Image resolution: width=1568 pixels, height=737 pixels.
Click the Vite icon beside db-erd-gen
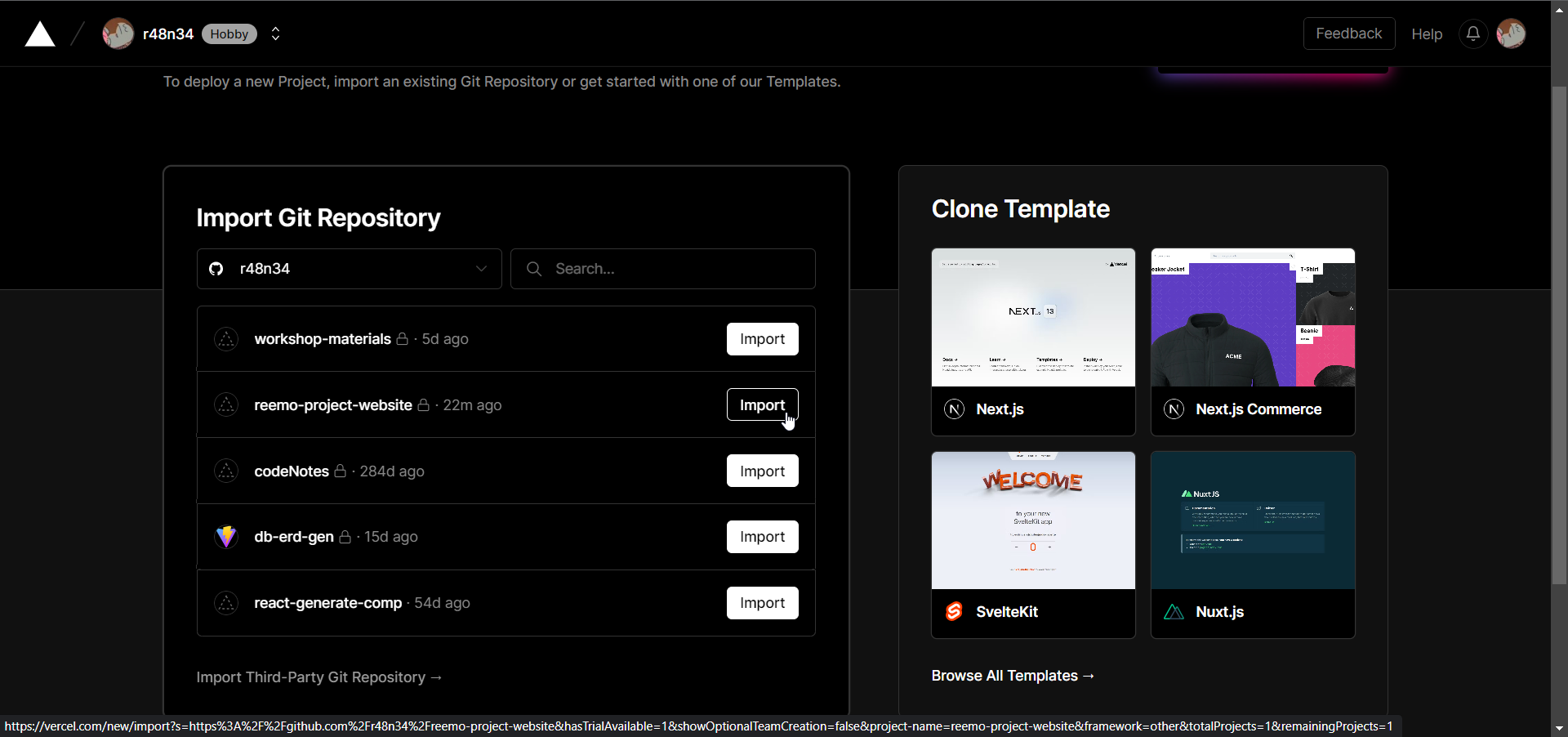[226, 537]
